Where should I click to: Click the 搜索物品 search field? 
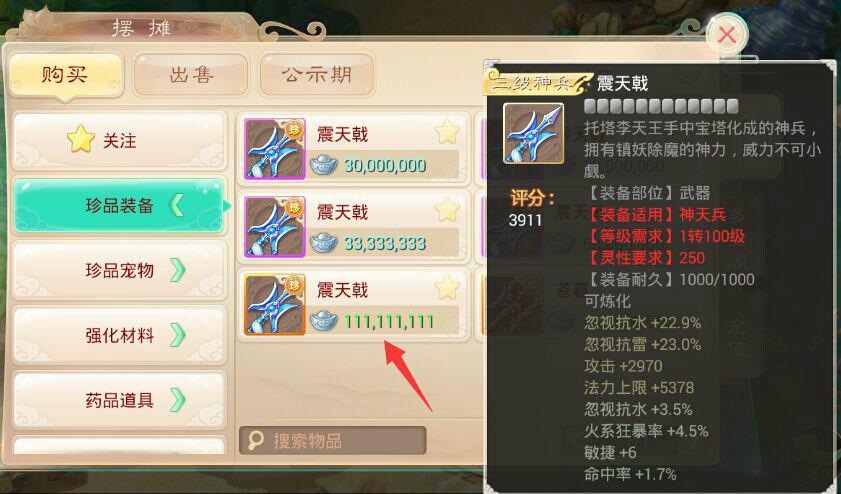[x=333, y=441]
